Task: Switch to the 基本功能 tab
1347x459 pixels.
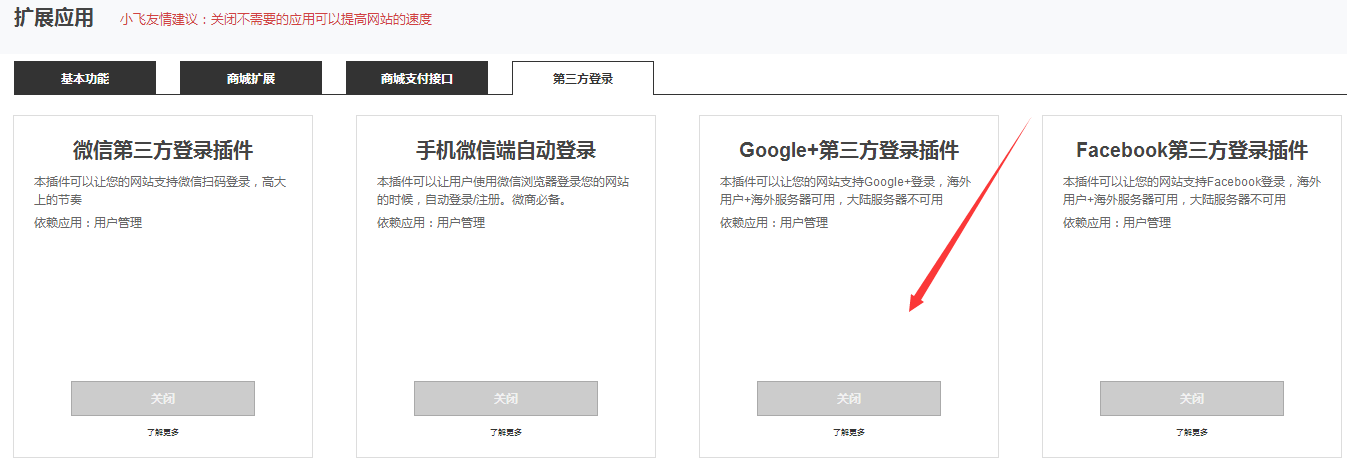Action: [x=85, y=78]
